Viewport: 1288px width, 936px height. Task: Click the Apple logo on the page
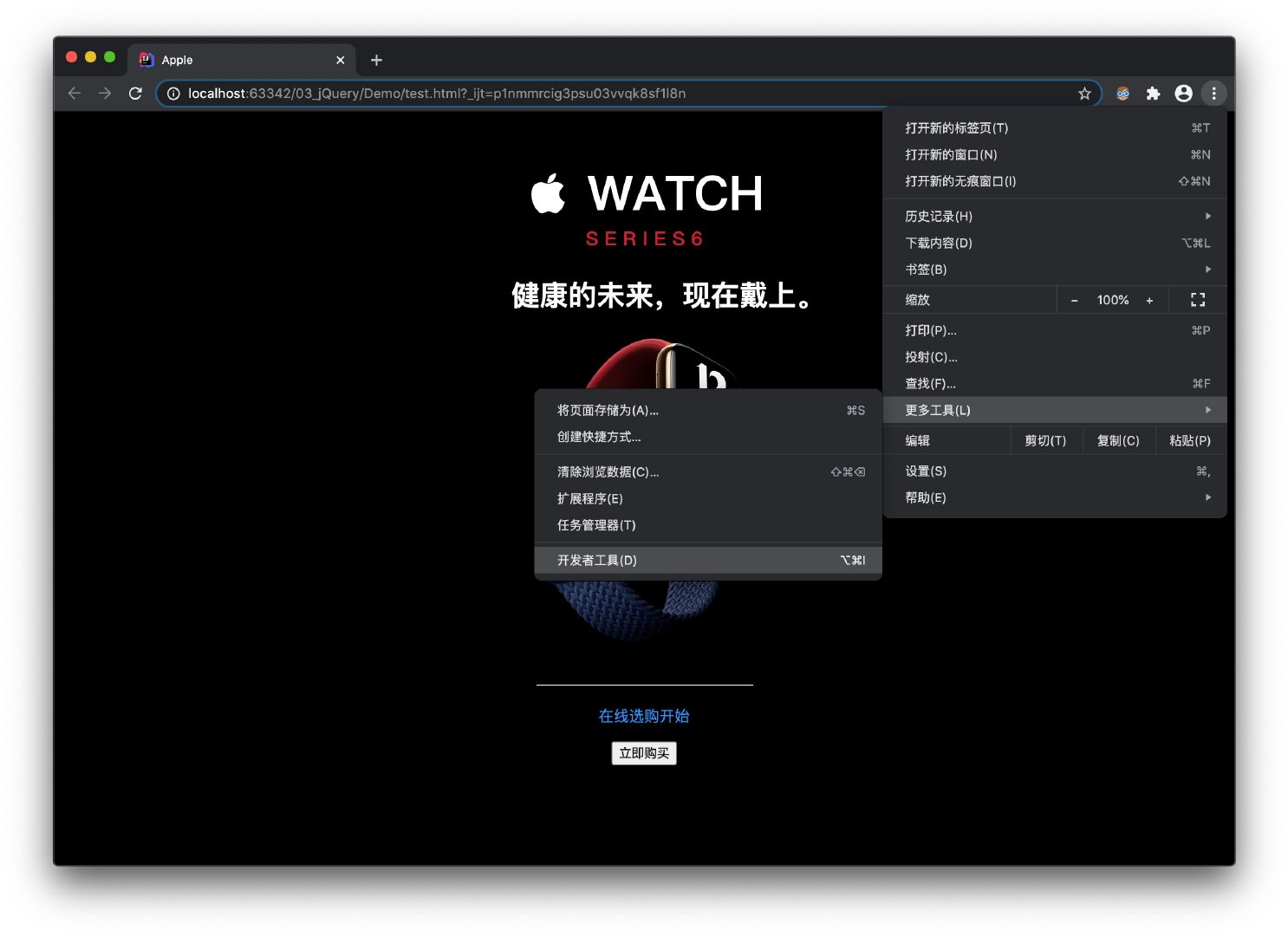click(548, 192)
